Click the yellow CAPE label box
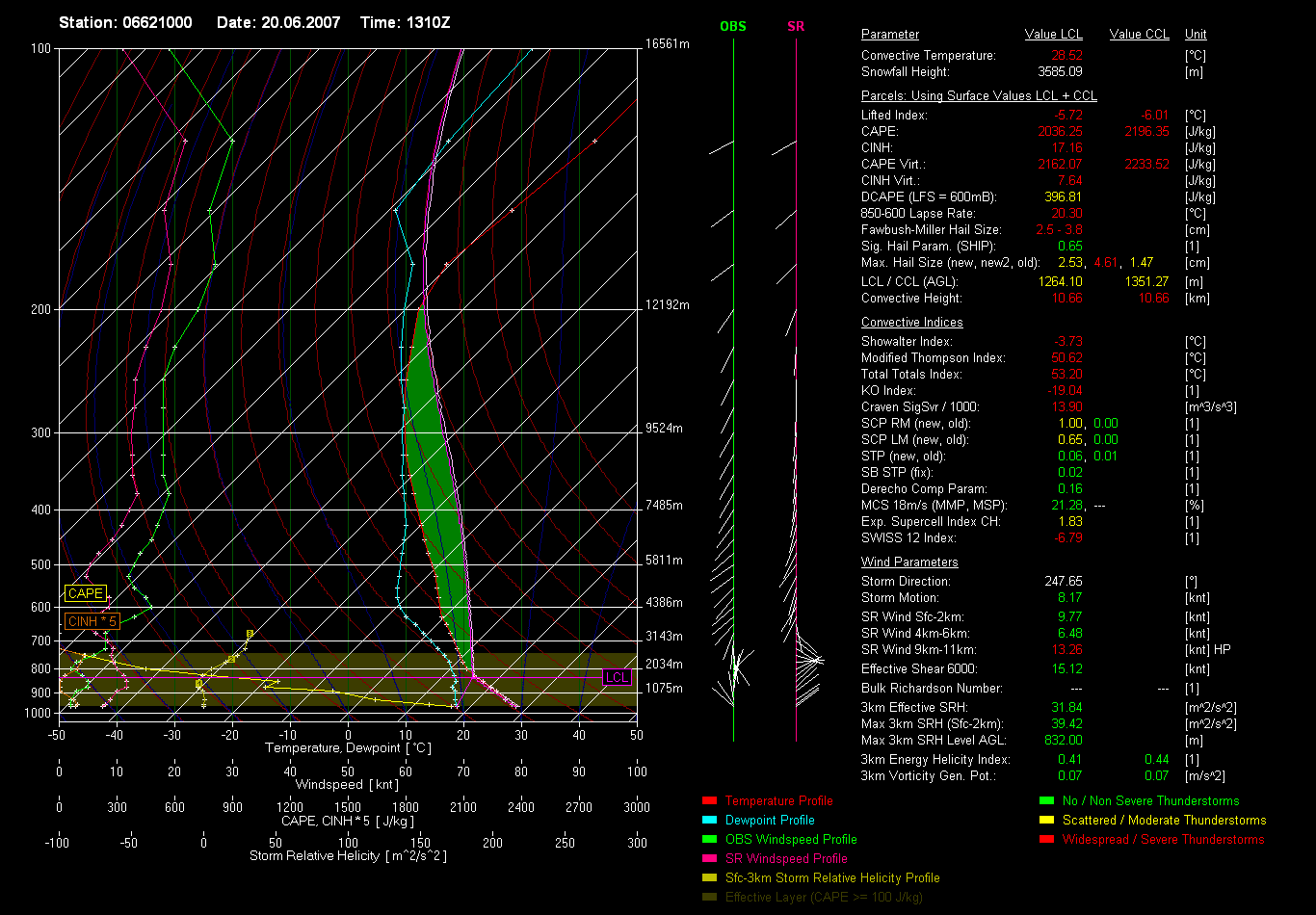Screen dimensions: 1316x915 click(x=86, y=593)
